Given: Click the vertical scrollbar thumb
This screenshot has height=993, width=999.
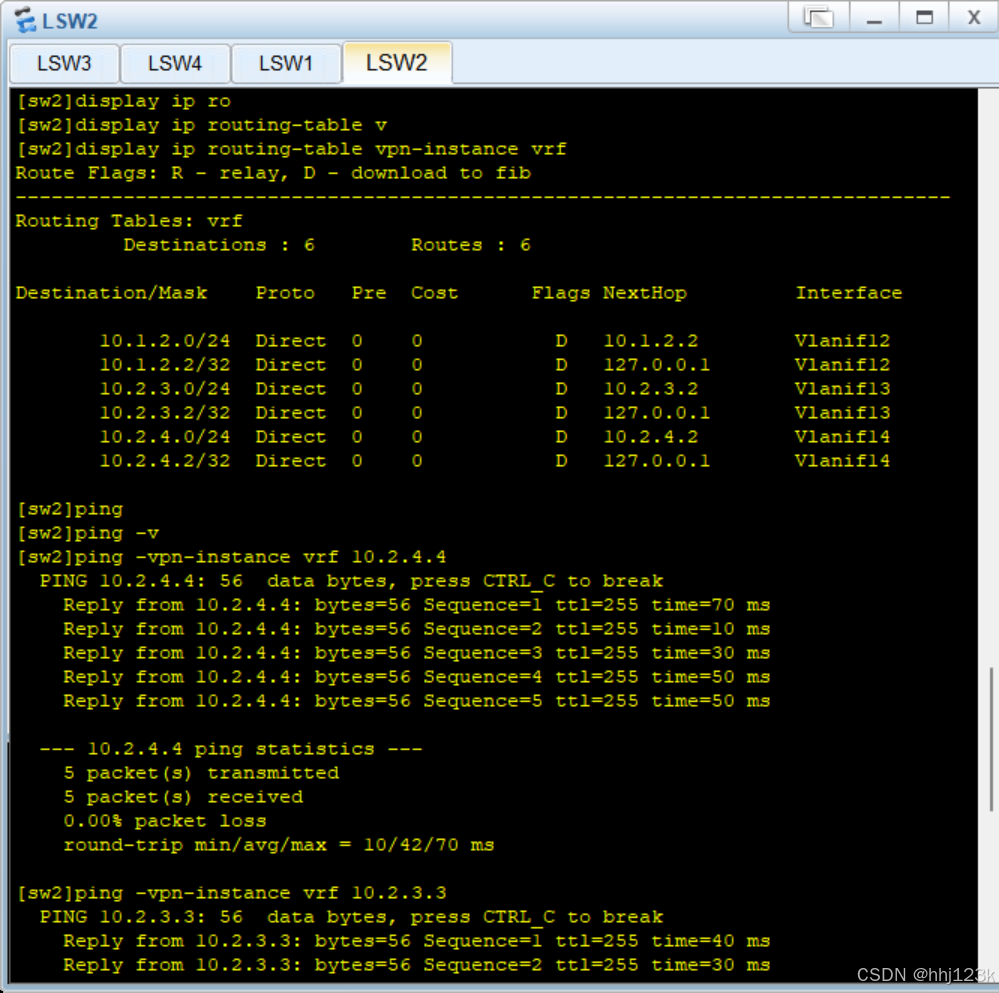Looking at the screenshot, I should (x=991, y=739).
